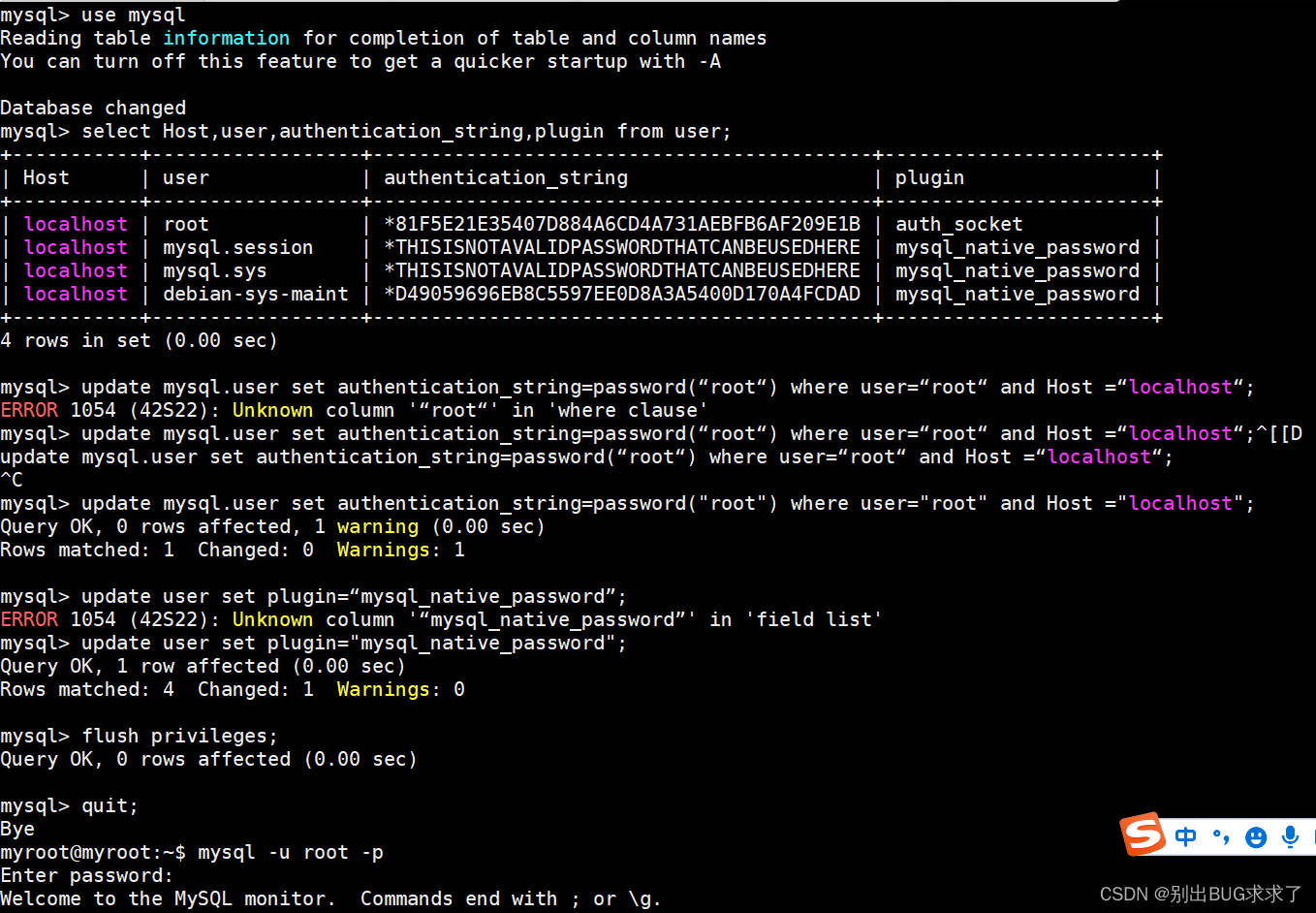The width and height of the screenshot is (1316, 913).
Task: Click the hash starting with *D49059696EB8C
Action: coord(622,294)
